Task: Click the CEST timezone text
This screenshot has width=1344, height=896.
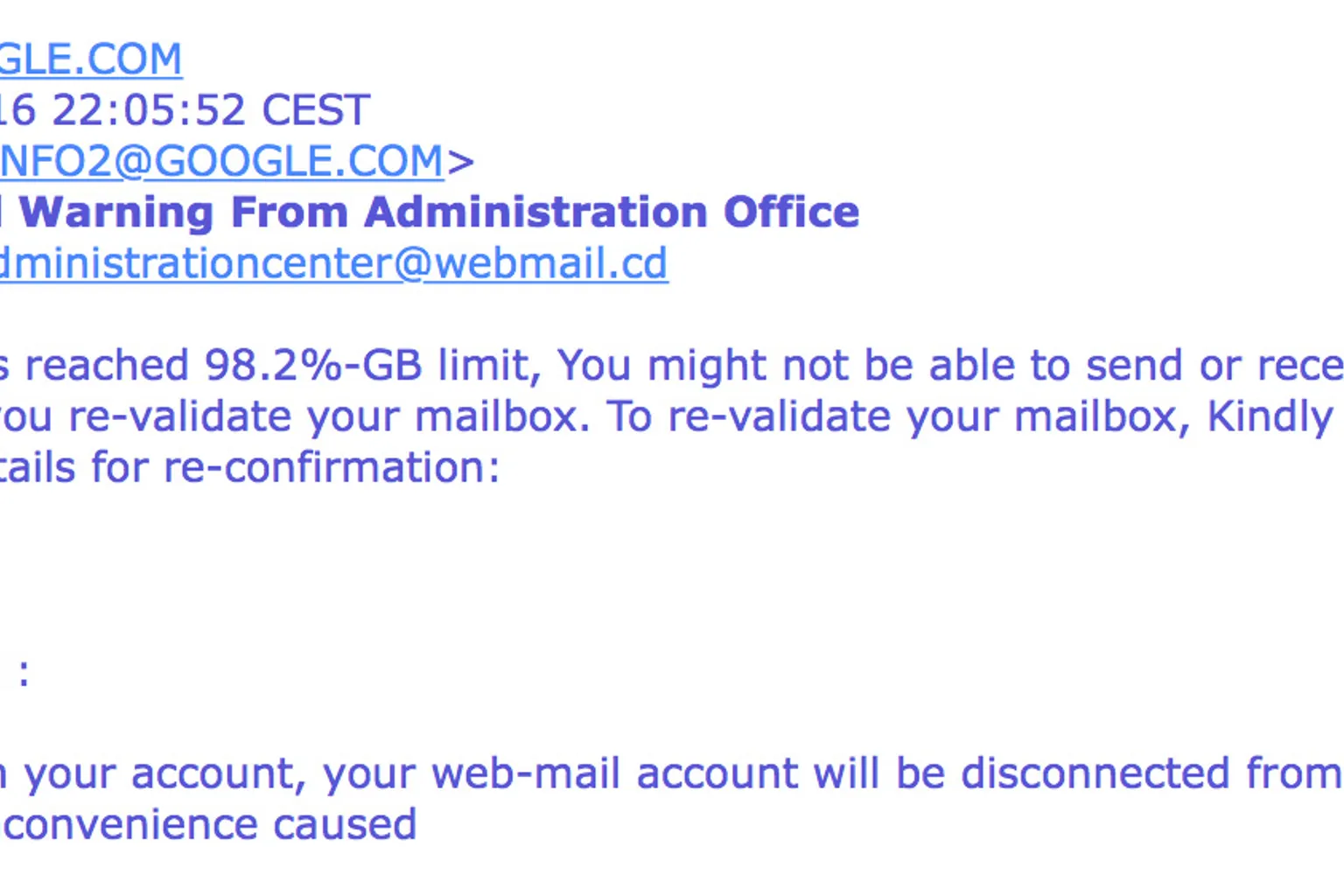Action: pyautogui.click(x=316, y=111)
